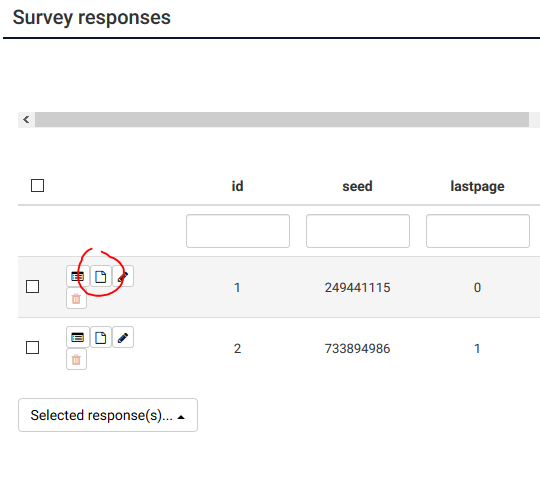Check the box for response with seed 249441115
Image resolution: width=540 pixels, height=480 pixels.
(33, 286)
